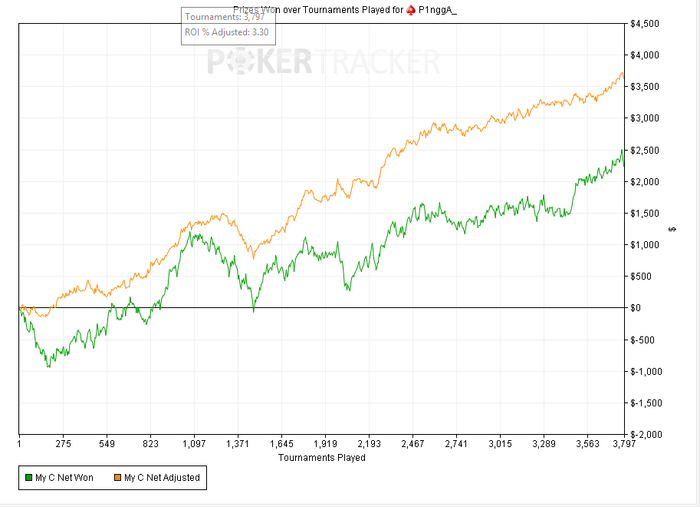Click the 2,193 x-axis tick label
Screen dimensions: 700x507
pyautogui.click(x=369, y=444)
